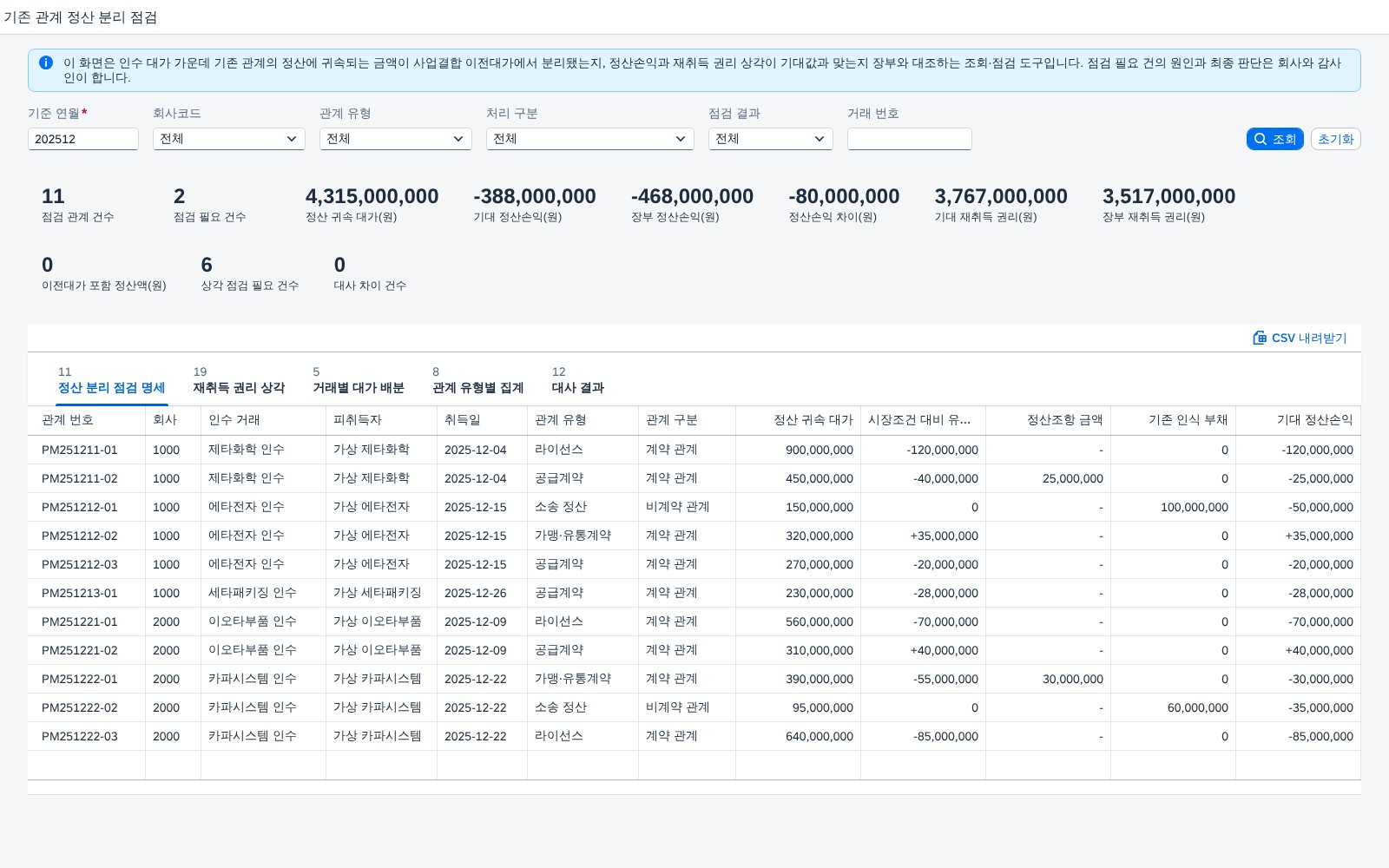Screen dimensions: 1389x868
Task: Click 가상 세타패키징 in the 피취득자 column
Action: [378, 593]
